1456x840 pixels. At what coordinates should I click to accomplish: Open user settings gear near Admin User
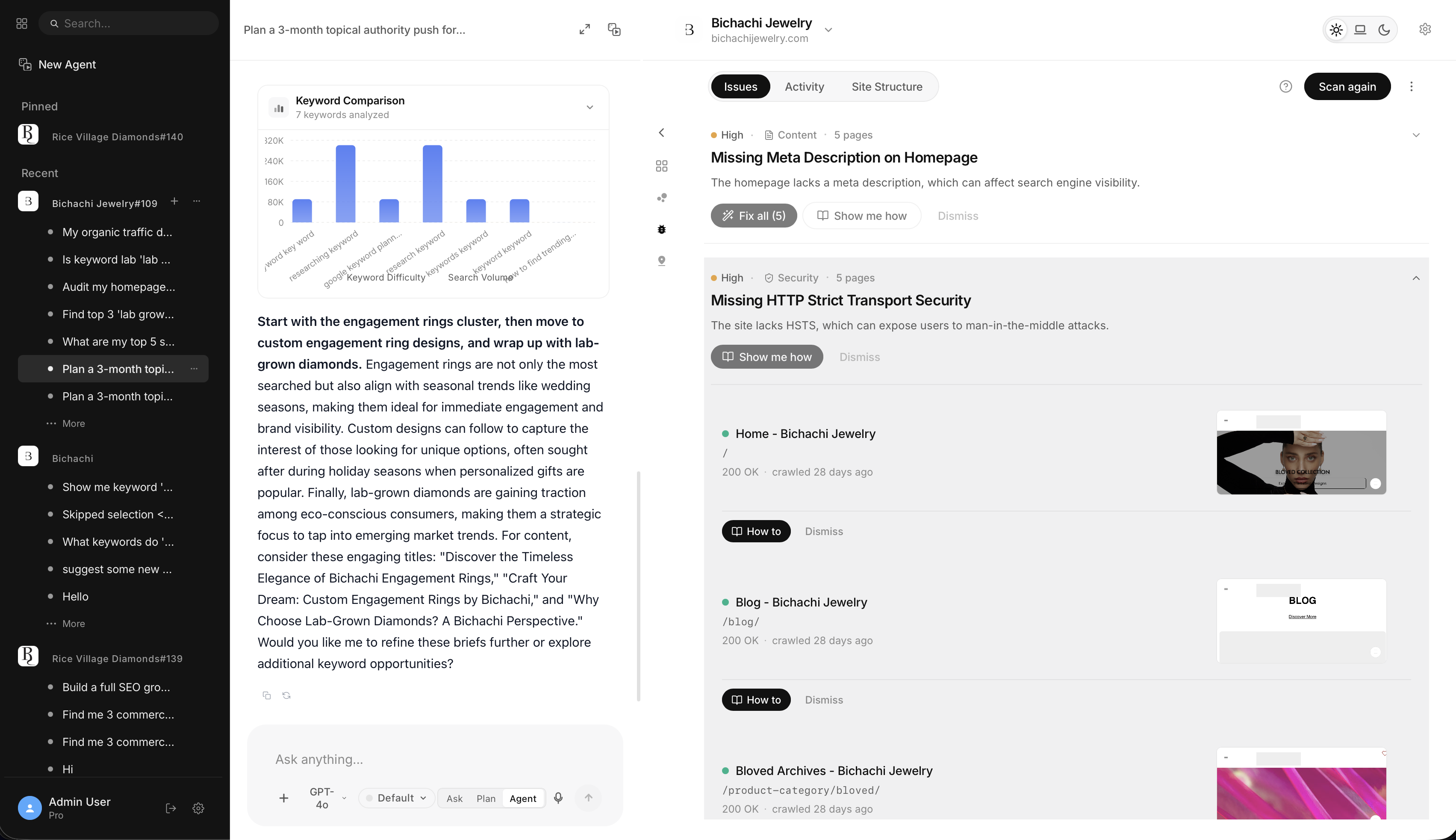point(198,807)
